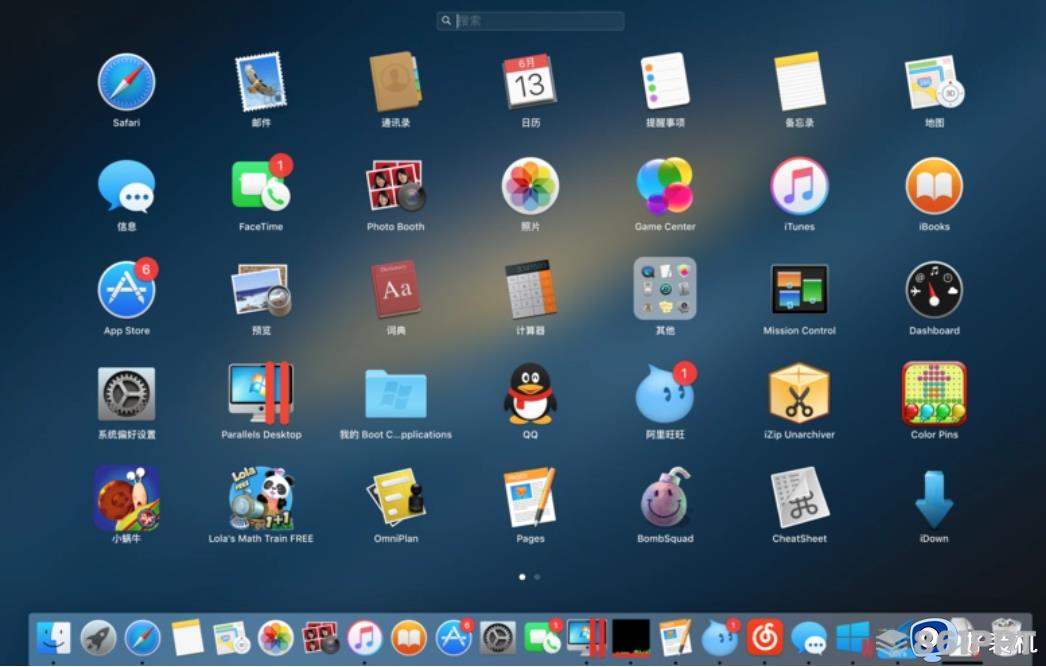
Task: Select the first Launchpad page dot
Action: coord(522,577)
